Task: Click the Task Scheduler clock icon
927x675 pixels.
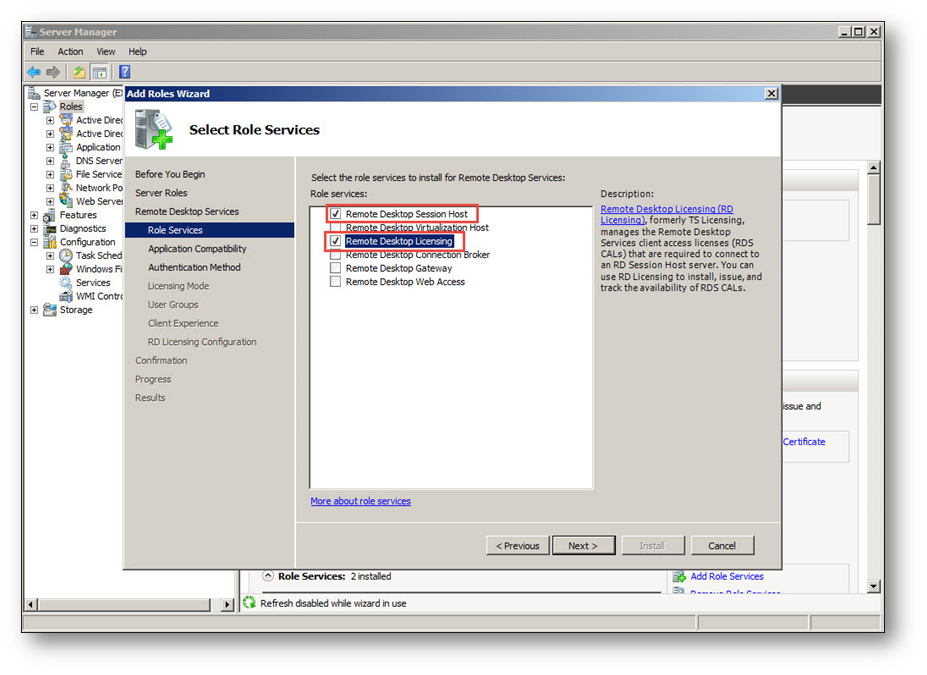Action: (x=66, y=256)
